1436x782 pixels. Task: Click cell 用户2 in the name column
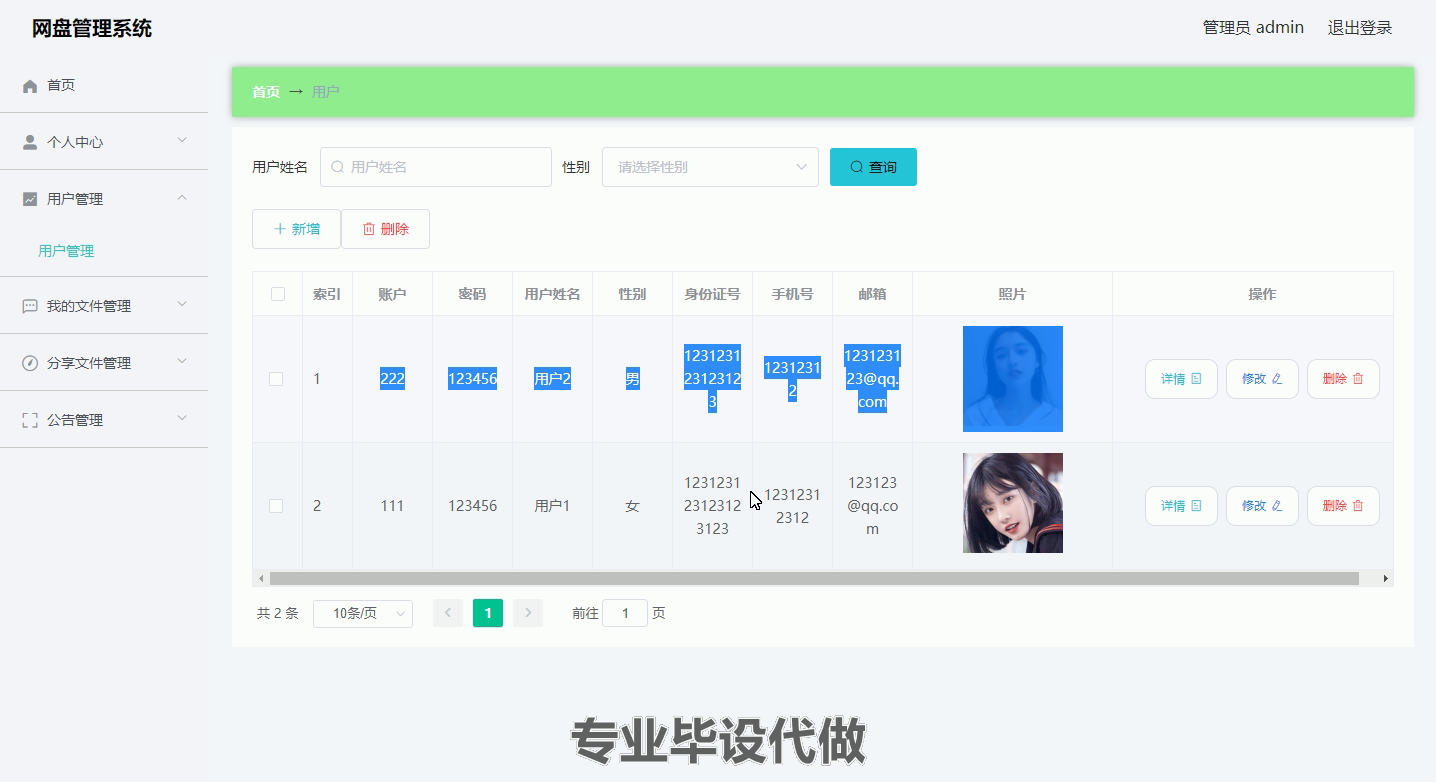click(552, 379)
